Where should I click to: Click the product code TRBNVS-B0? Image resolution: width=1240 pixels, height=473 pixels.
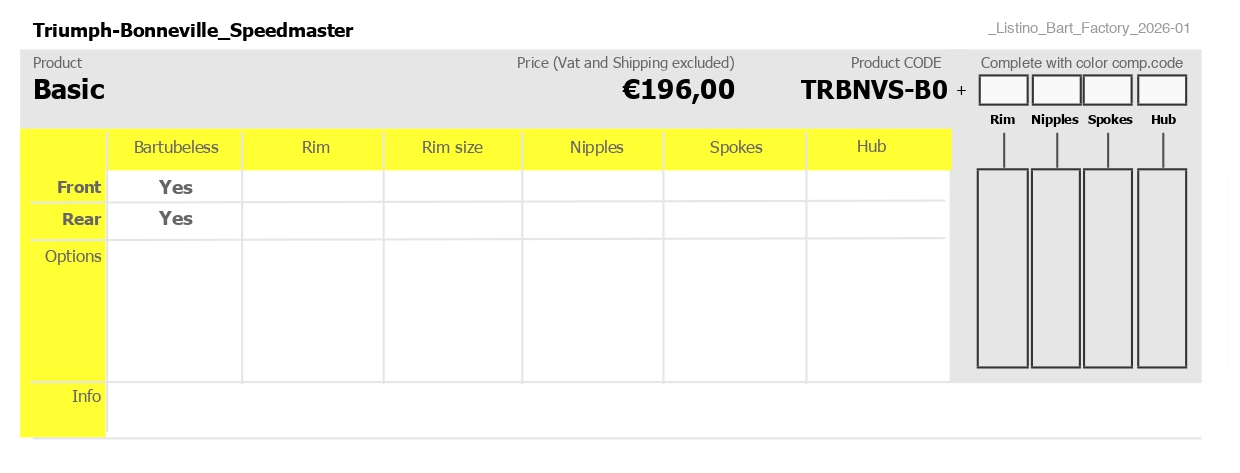pyautogui.click(x=874, y=90)
